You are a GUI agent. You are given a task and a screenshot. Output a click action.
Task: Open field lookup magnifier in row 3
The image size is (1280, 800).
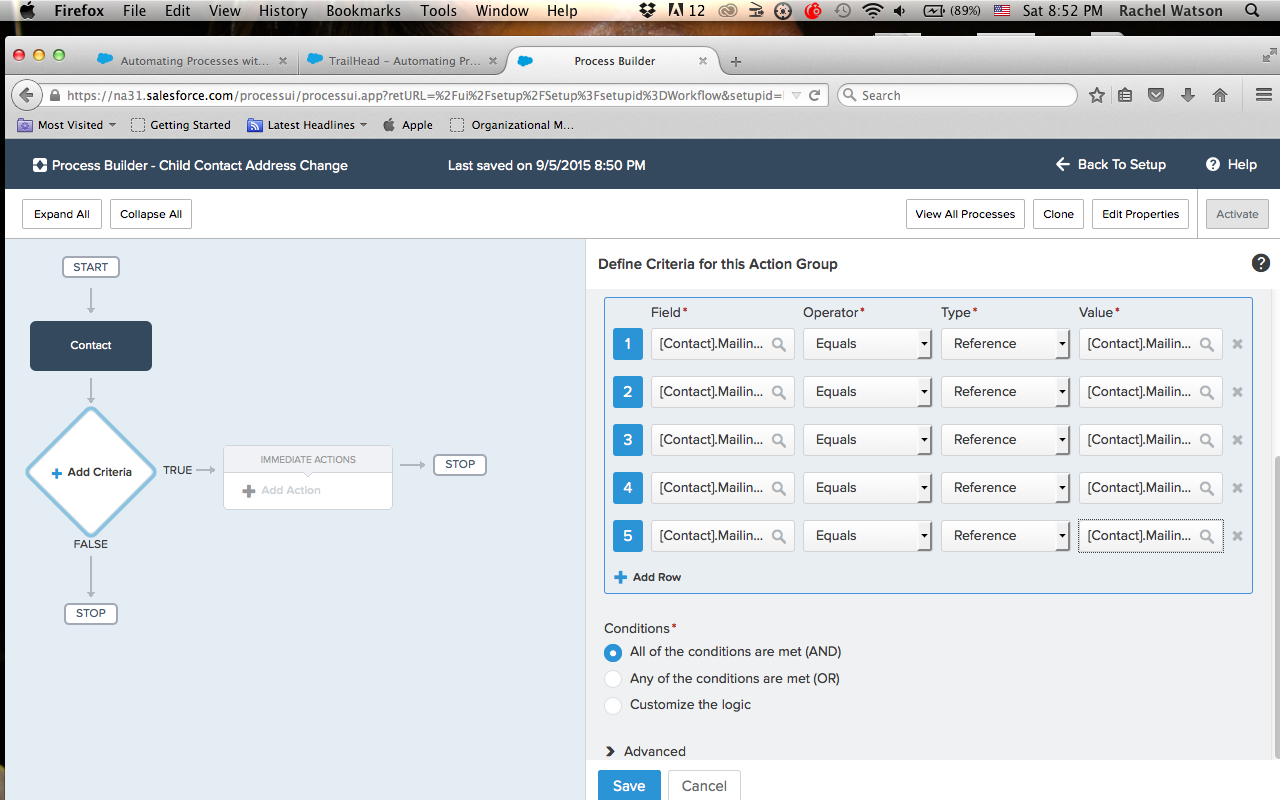point(779,440)
